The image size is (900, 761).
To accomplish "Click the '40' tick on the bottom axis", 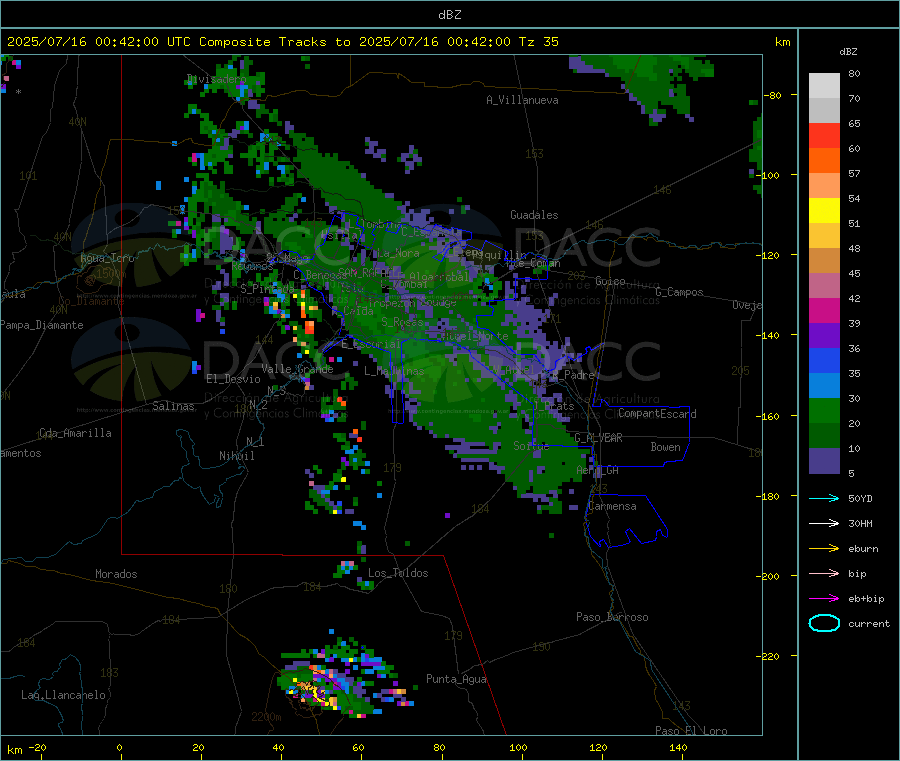I will (x=278, y=747).
